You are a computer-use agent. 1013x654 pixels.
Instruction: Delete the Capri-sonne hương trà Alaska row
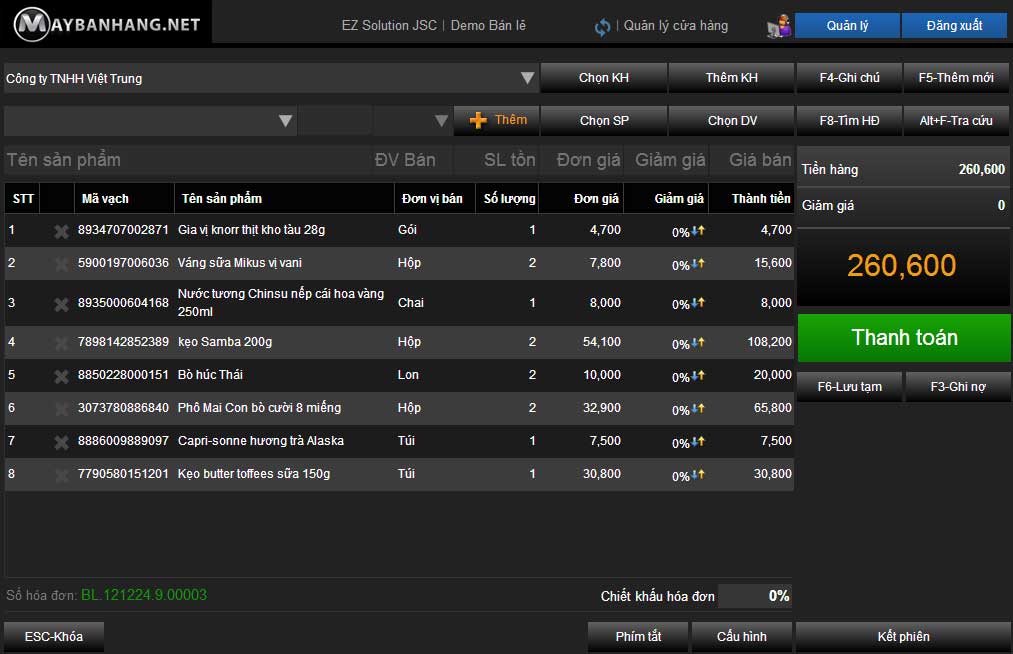(x=61, y=442)
